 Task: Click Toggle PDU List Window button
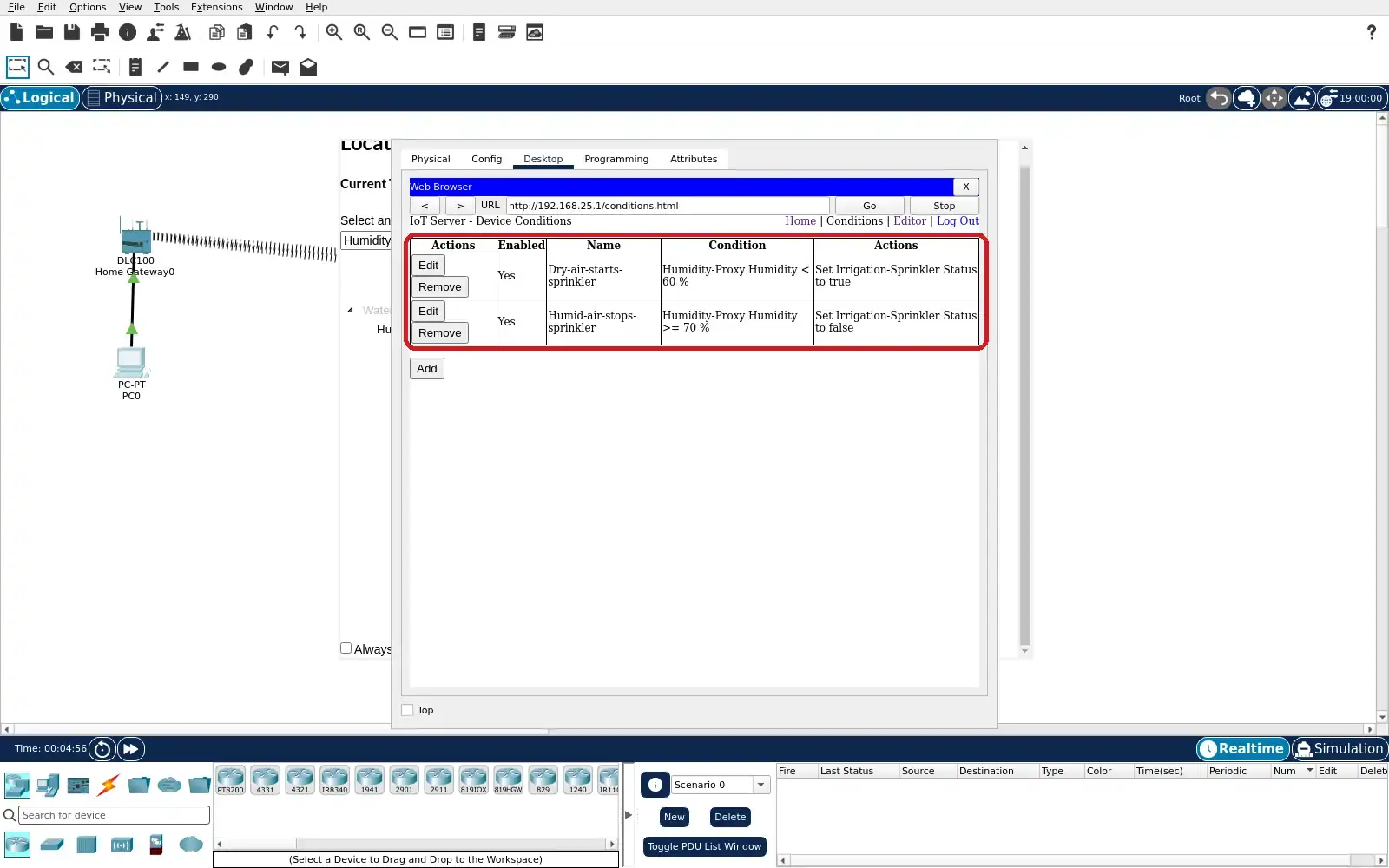click(x=704, y=846)
